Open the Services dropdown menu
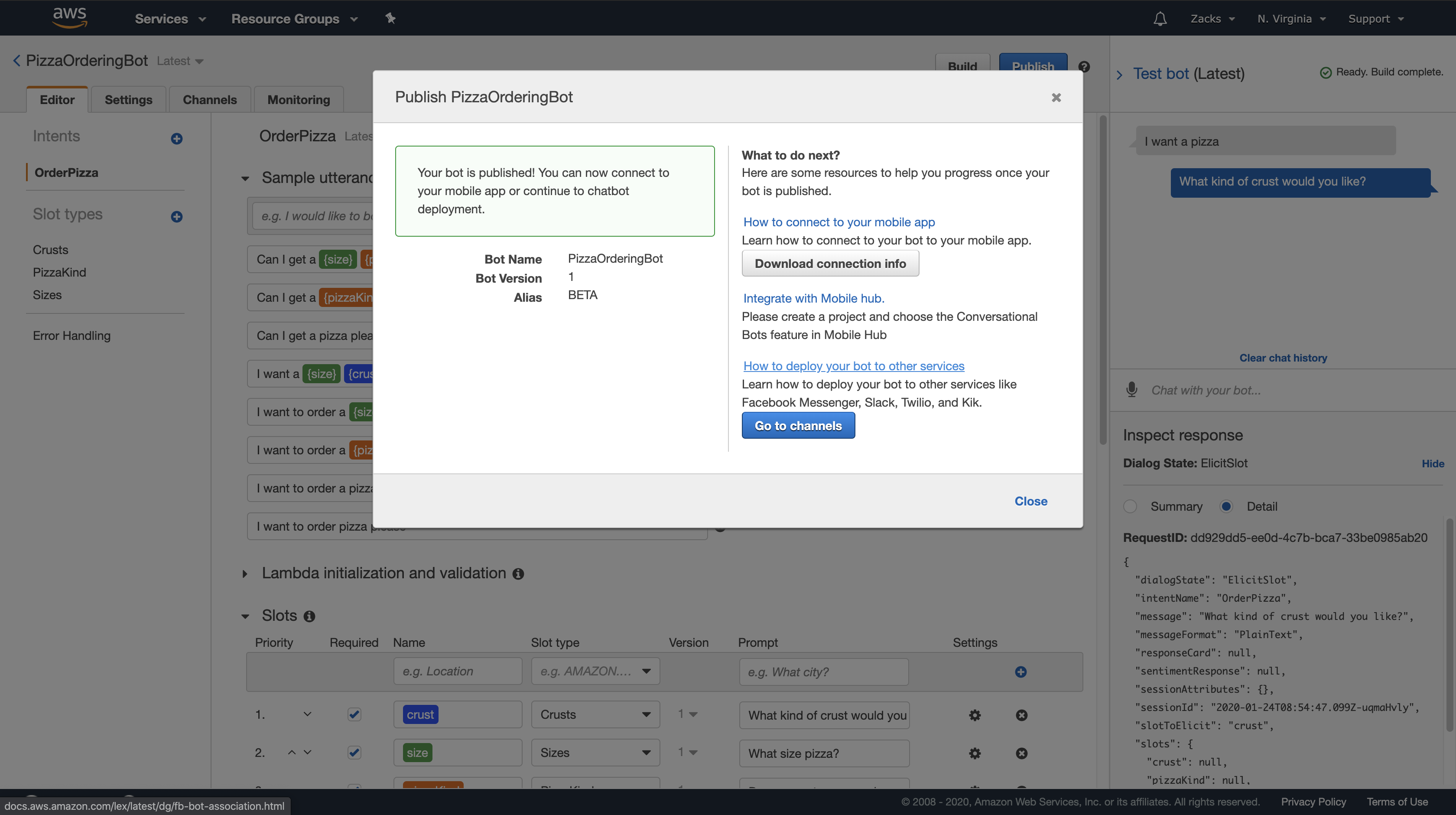 click(169, 19)
